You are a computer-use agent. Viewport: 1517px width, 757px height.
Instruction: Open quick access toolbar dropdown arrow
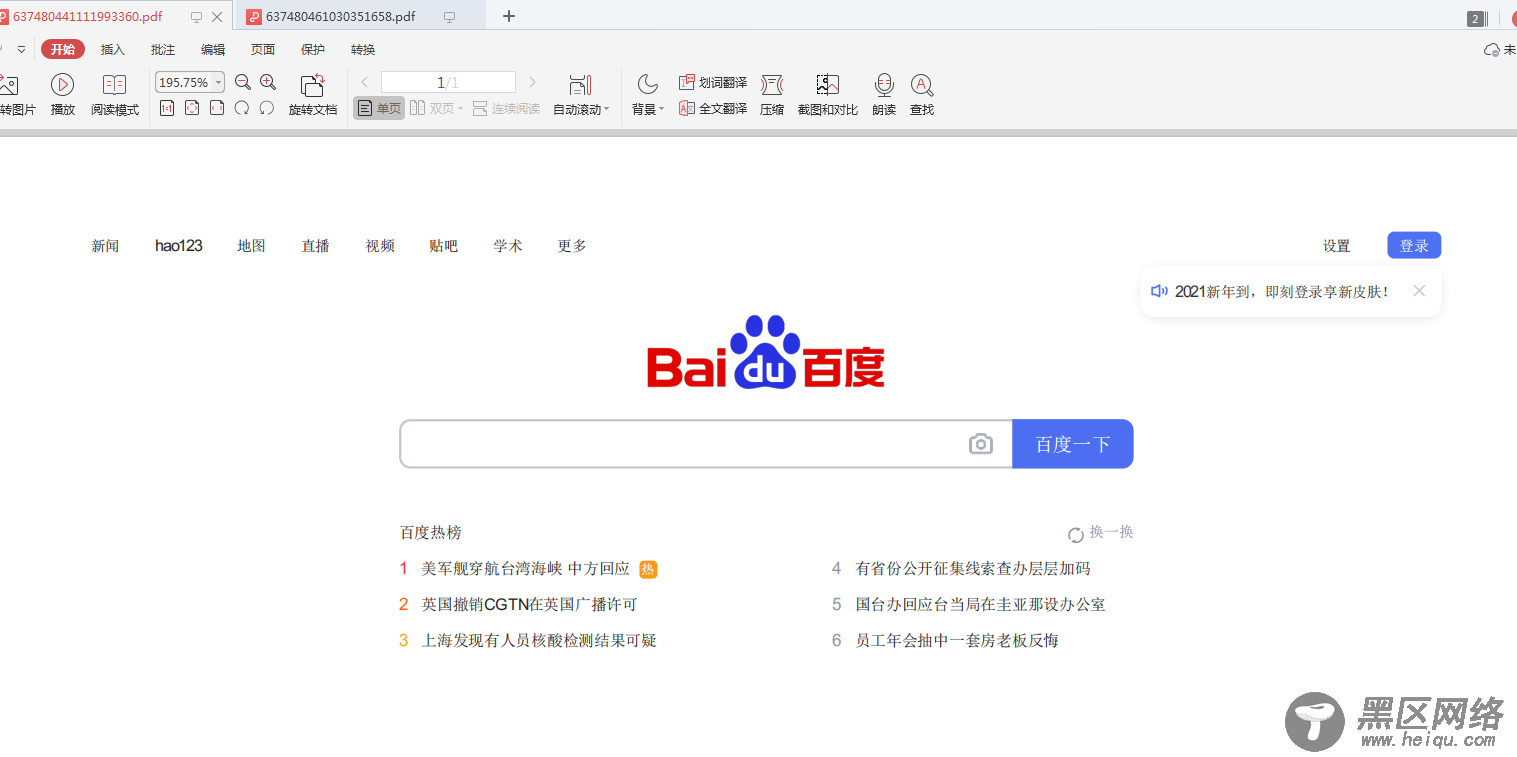click(x=21, y=49)
